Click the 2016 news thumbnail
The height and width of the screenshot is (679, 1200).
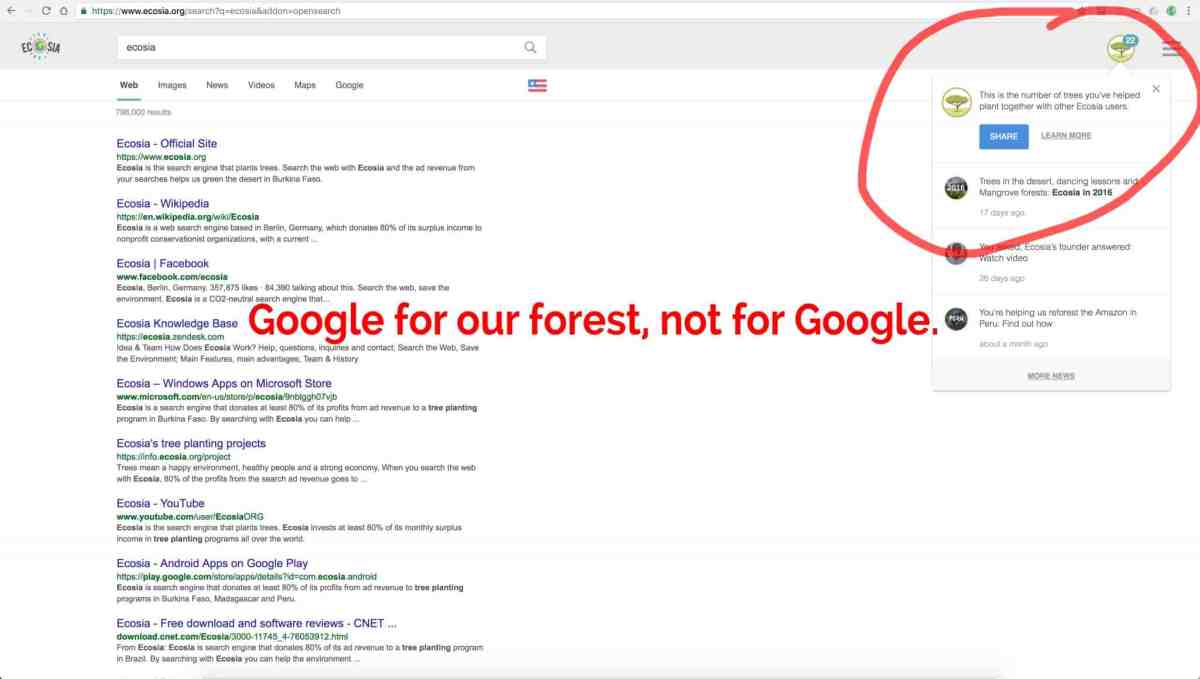coord(956,187)
